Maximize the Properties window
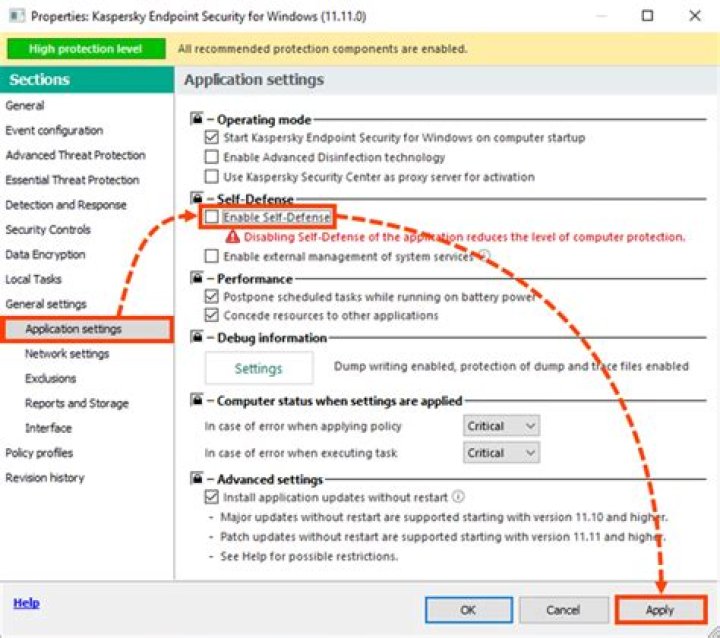The width and height of the screenshot is (720, 638). click(647, 16)
